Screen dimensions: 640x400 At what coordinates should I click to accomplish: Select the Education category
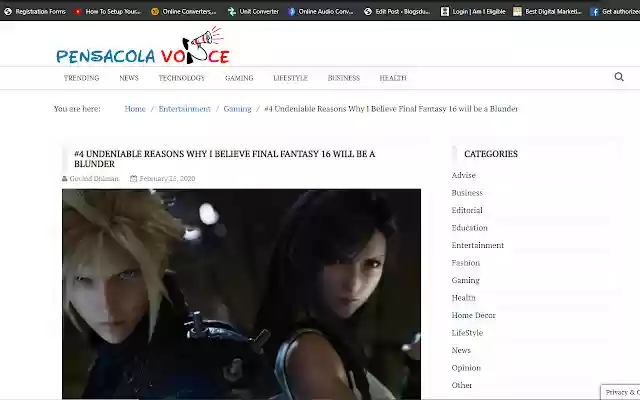click(x=470, y=228)
